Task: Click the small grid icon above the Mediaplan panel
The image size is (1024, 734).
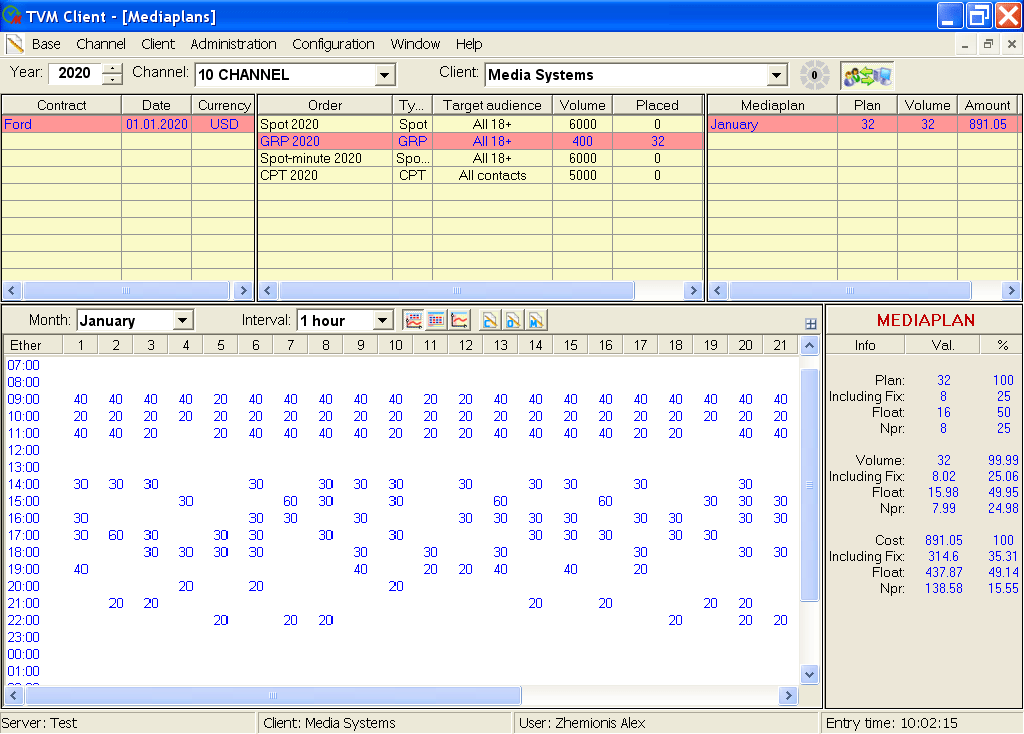Action: (x=810, y=323)
